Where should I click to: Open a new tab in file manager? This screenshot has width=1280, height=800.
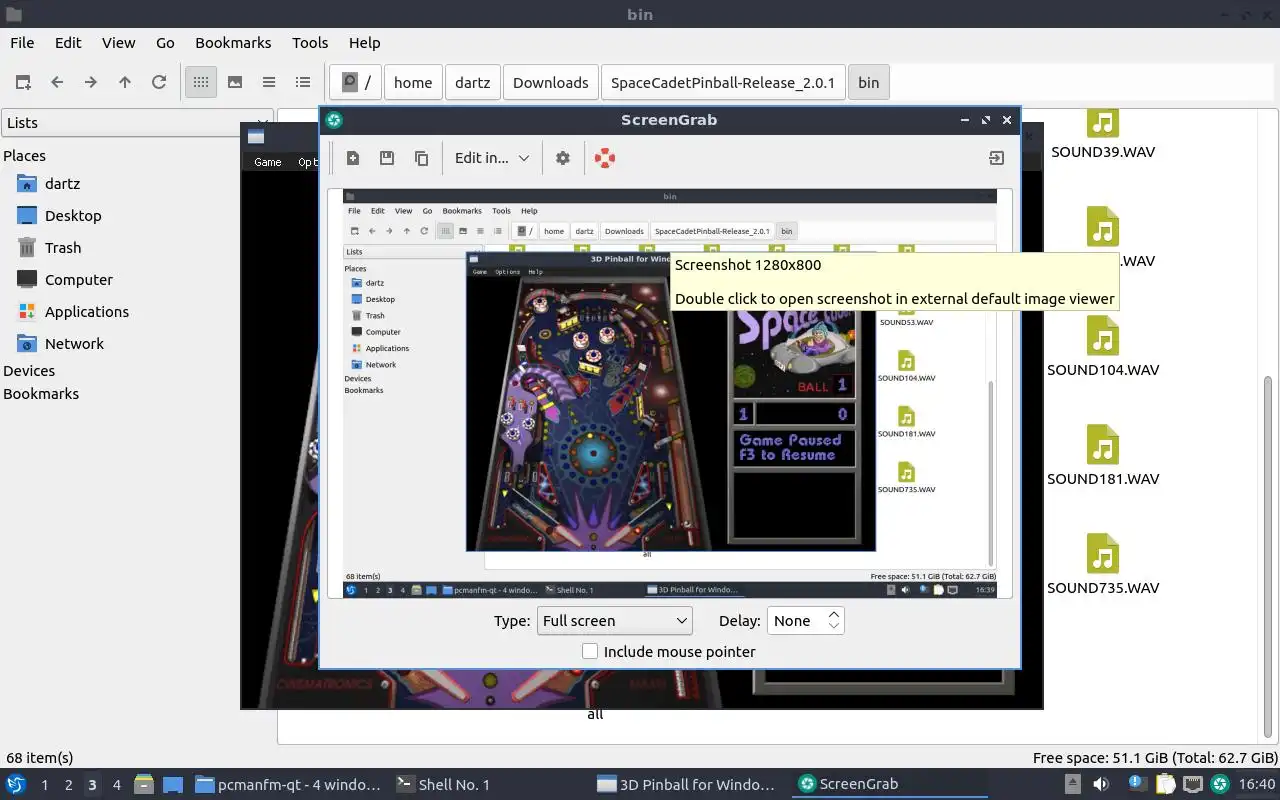[x=23, y=82]
